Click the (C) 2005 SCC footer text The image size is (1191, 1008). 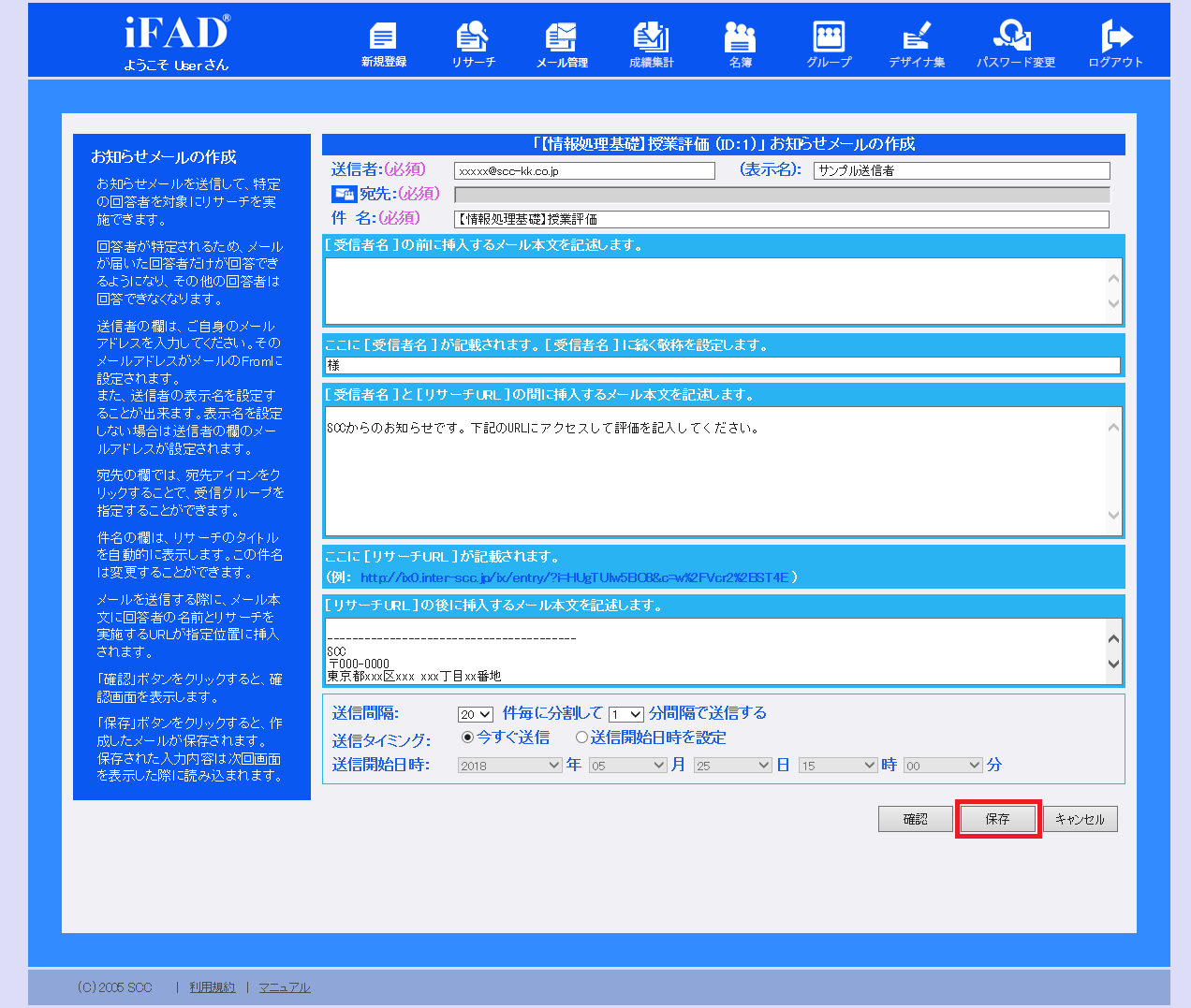click(114, 987)
